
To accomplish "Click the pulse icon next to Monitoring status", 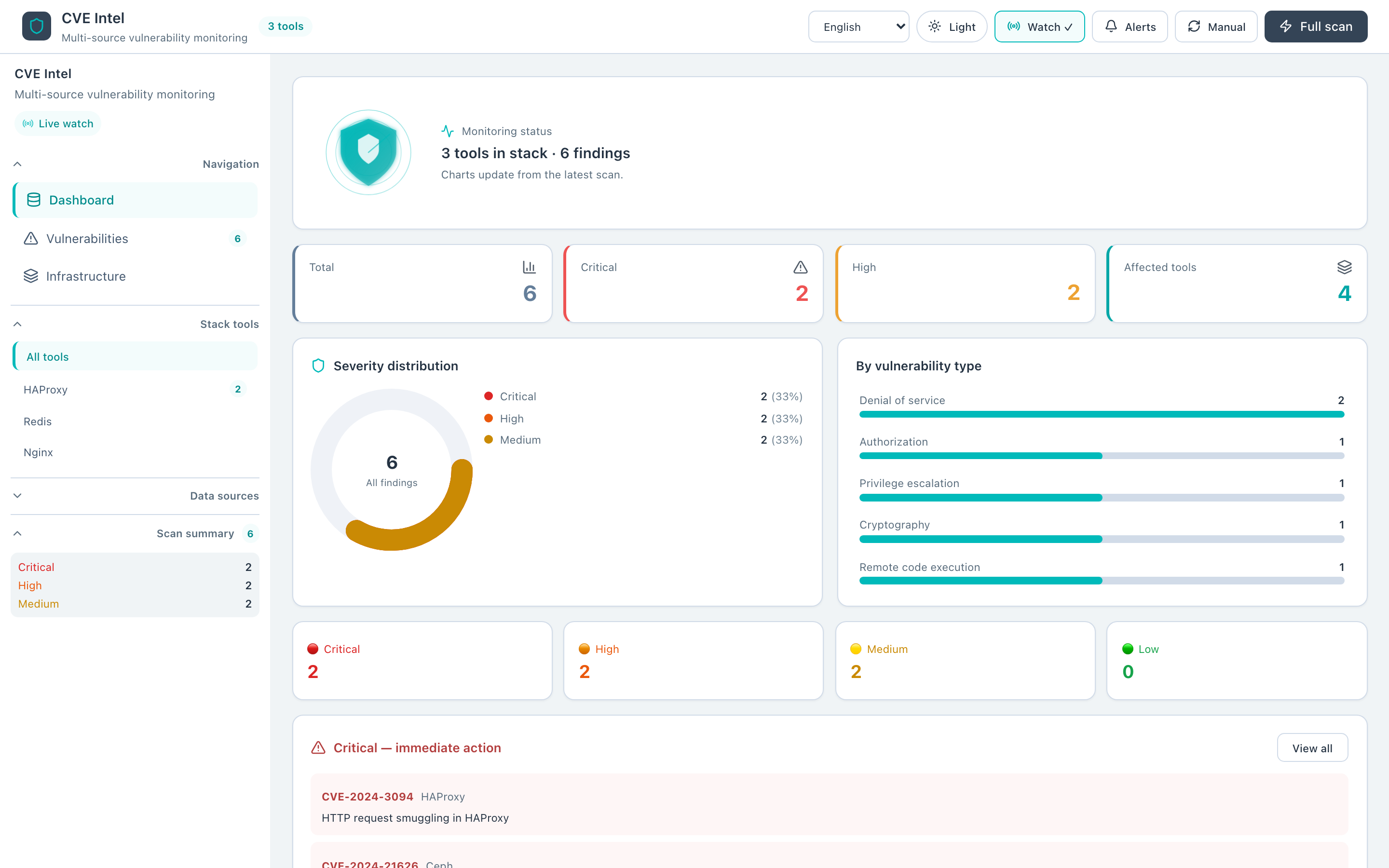I will 448,131.
